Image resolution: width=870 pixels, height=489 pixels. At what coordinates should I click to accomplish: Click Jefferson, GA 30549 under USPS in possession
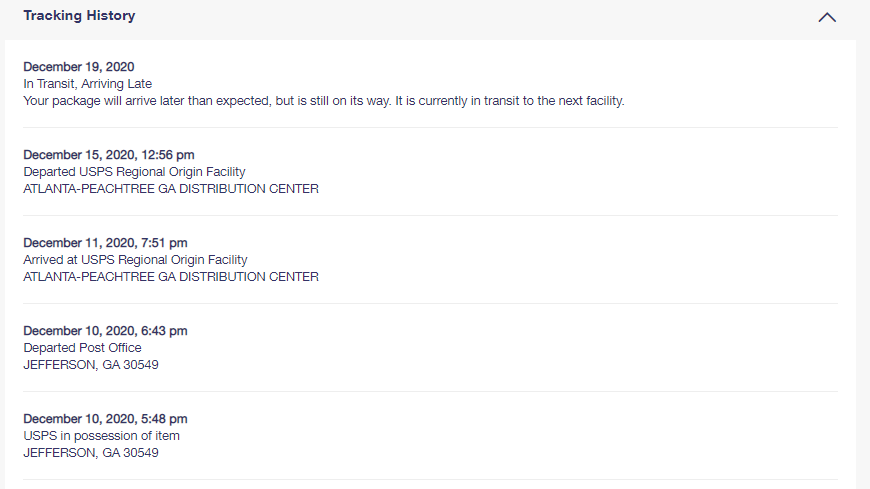pyautogui.click(x=91, y=453)
